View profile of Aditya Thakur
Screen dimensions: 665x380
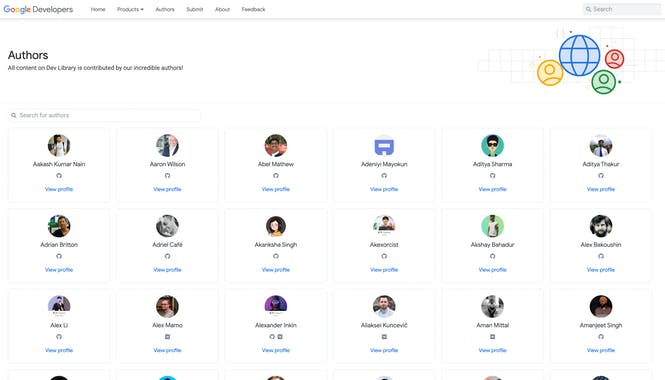[601, 189]
